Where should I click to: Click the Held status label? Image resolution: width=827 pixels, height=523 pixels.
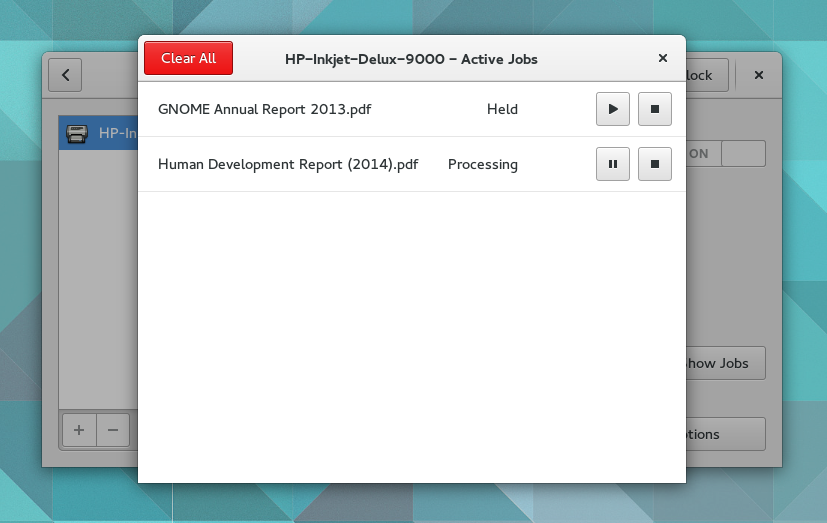point(502,109)
